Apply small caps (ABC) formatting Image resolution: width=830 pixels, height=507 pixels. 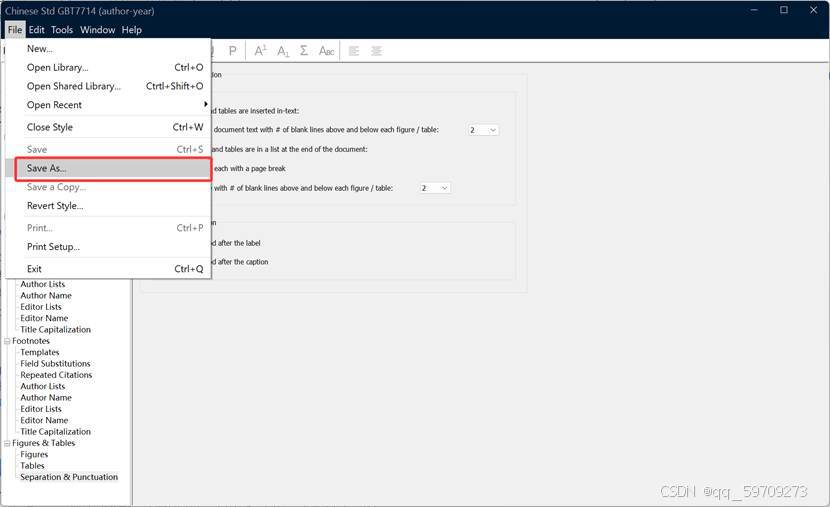coord(327,51)
